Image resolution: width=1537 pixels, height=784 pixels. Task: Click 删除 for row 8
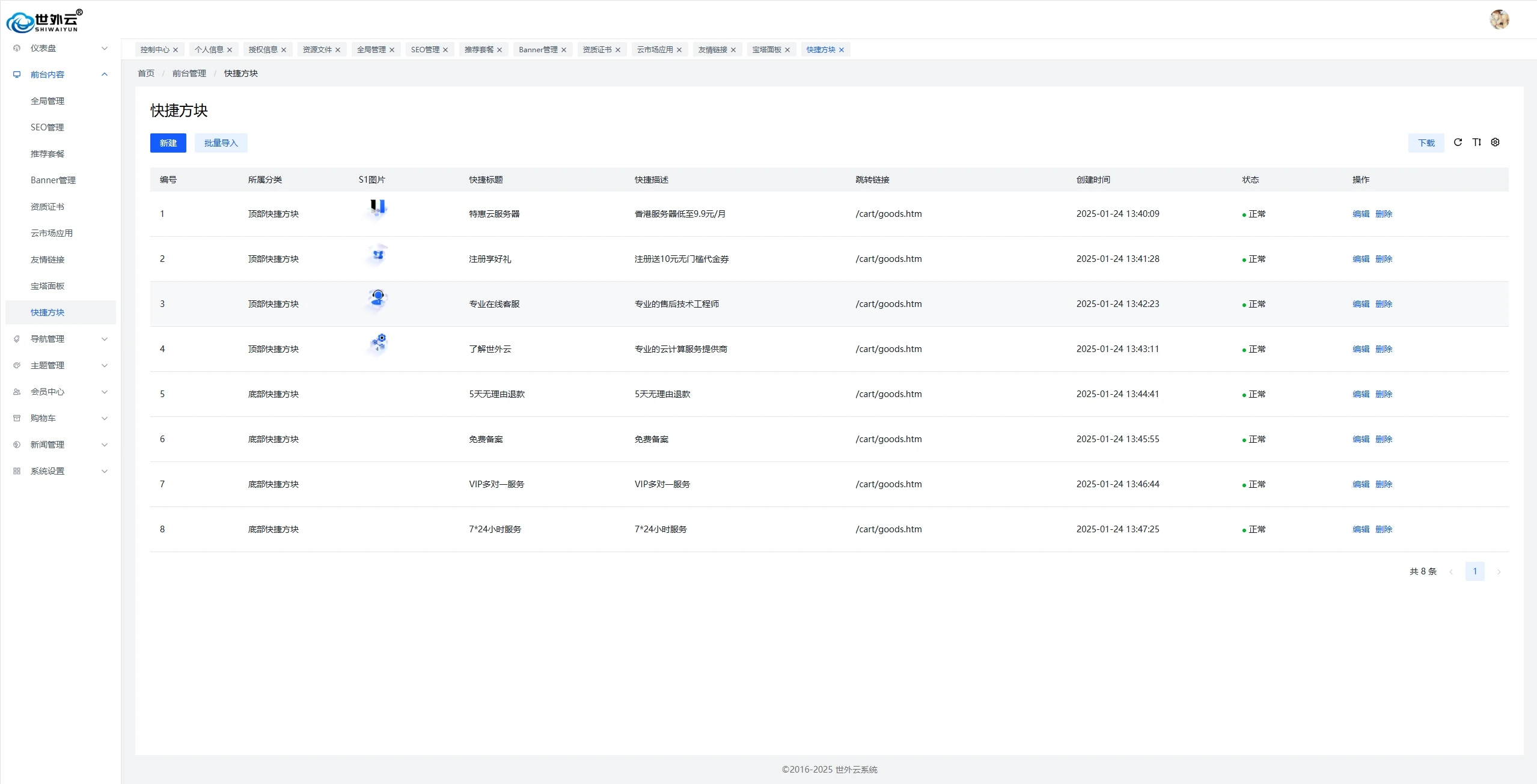point(1383,529)
